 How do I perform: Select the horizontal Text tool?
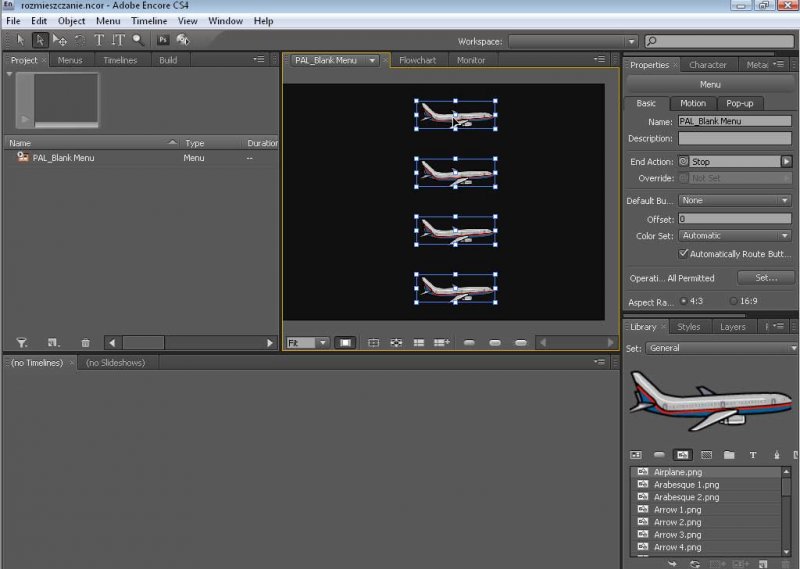point(99,40)
